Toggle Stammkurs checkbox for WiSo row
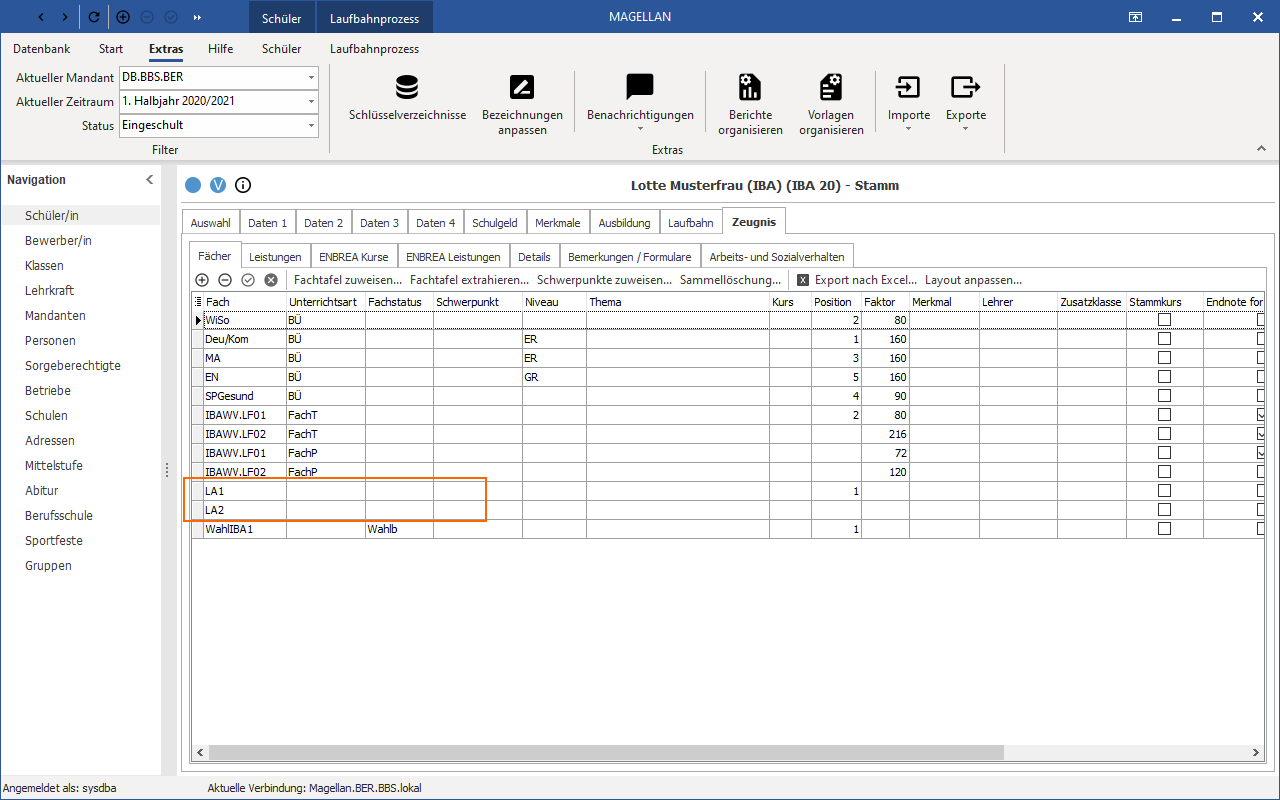The height and width of the screenshot is (800, 1280). point(1164,320)
